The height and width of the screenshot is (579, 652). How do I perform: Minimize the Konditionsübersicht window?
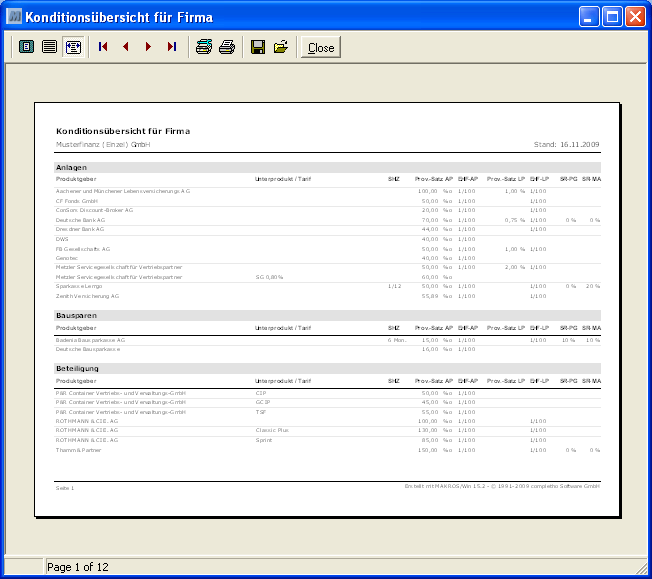[589, 17]
